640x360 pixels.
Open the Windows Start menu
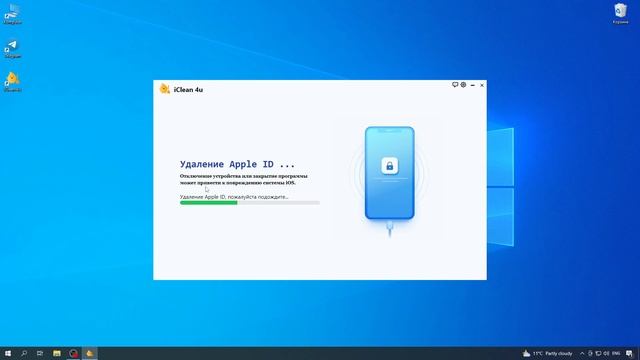tap(8, 353)
